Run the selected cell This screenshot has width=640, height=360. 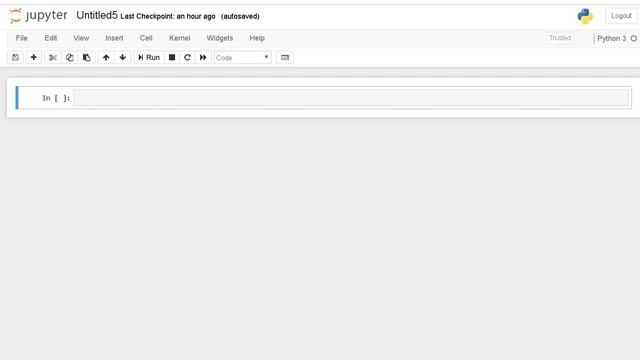(149, 58)
